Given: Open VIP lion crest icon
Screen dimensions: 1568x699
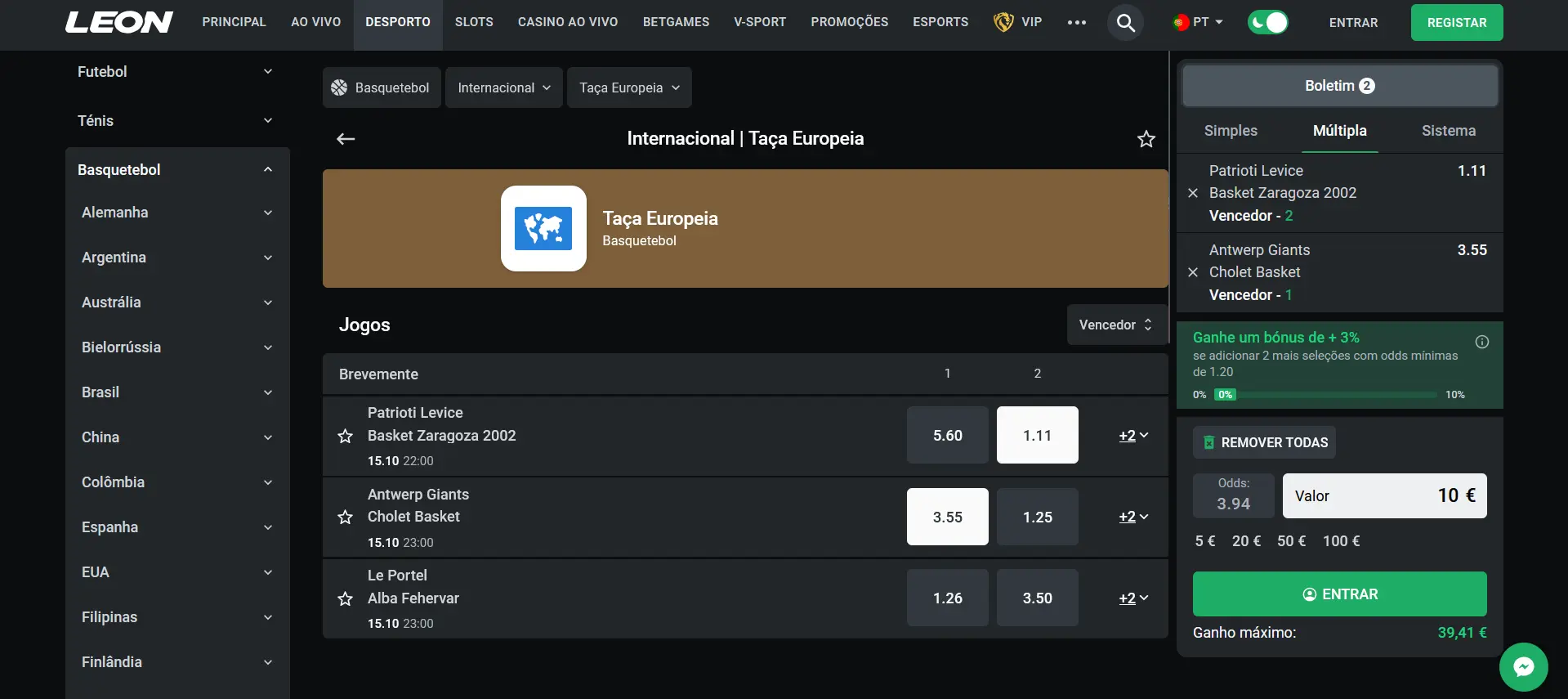Looking at the screenshot, I should (x=1003, y=22).
